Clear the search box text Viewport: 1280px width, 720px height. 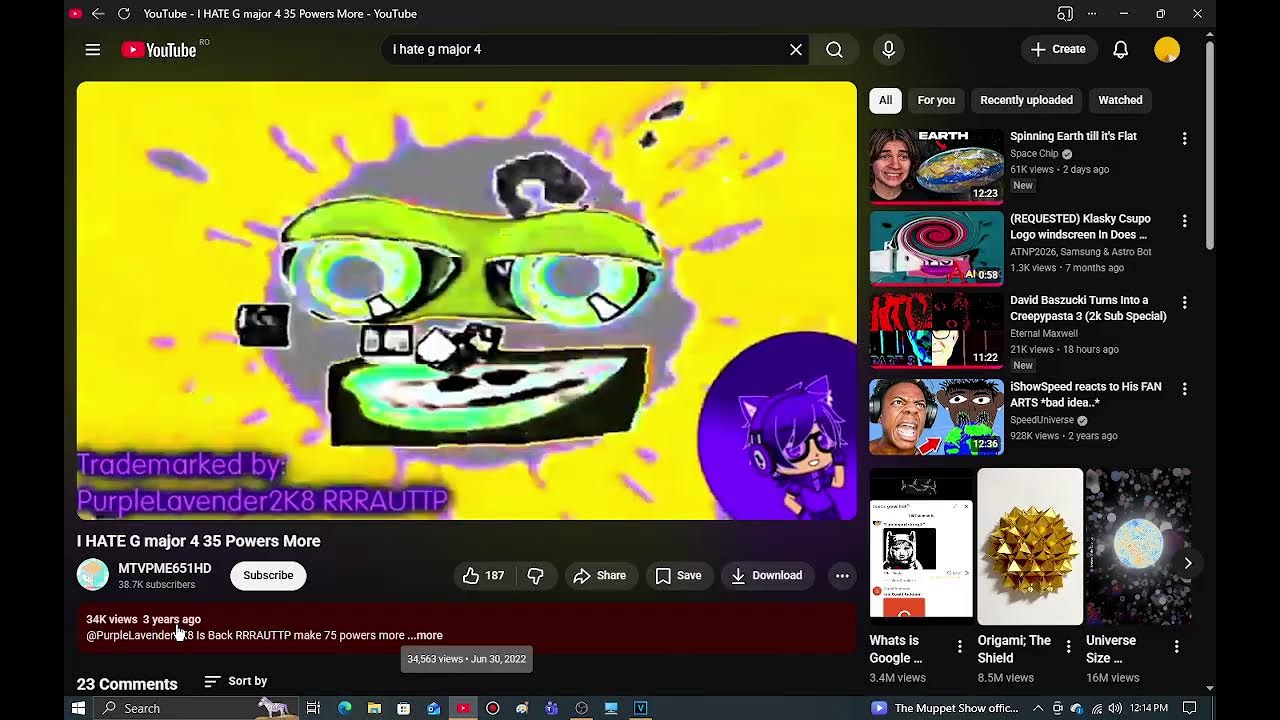coord(796,49)
